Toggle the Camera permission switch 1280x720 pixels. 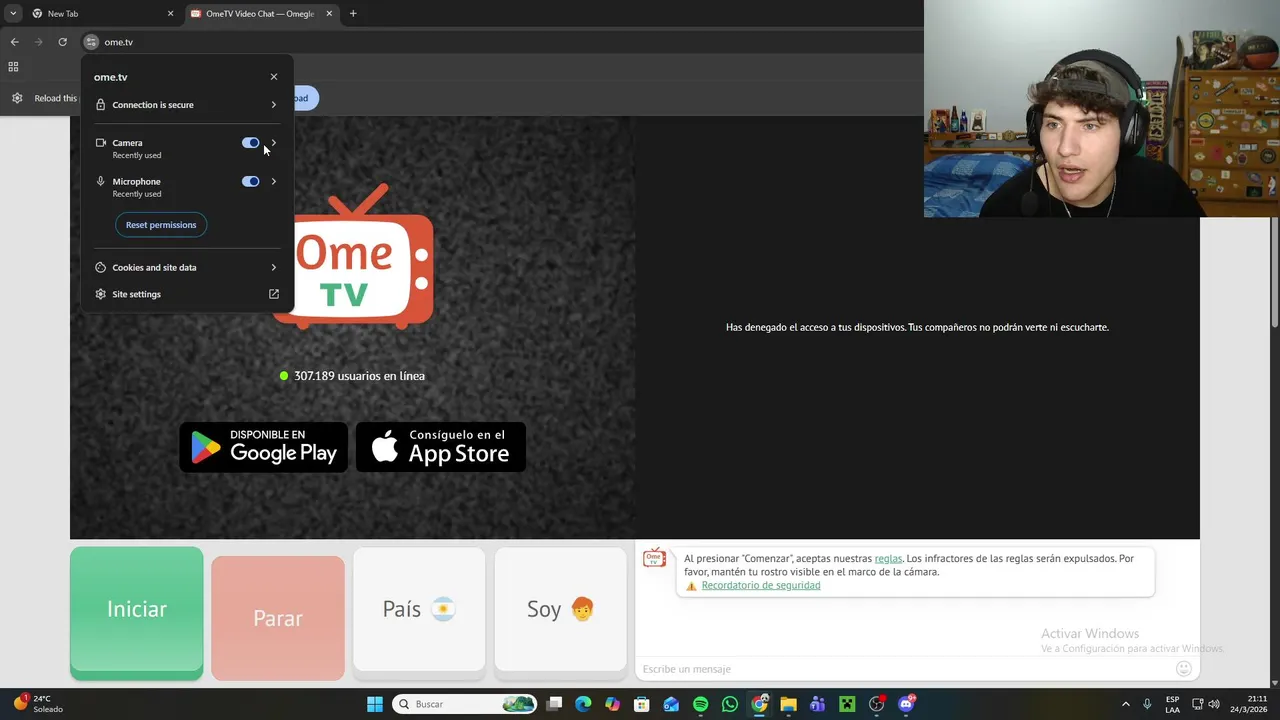coord(250,143)
